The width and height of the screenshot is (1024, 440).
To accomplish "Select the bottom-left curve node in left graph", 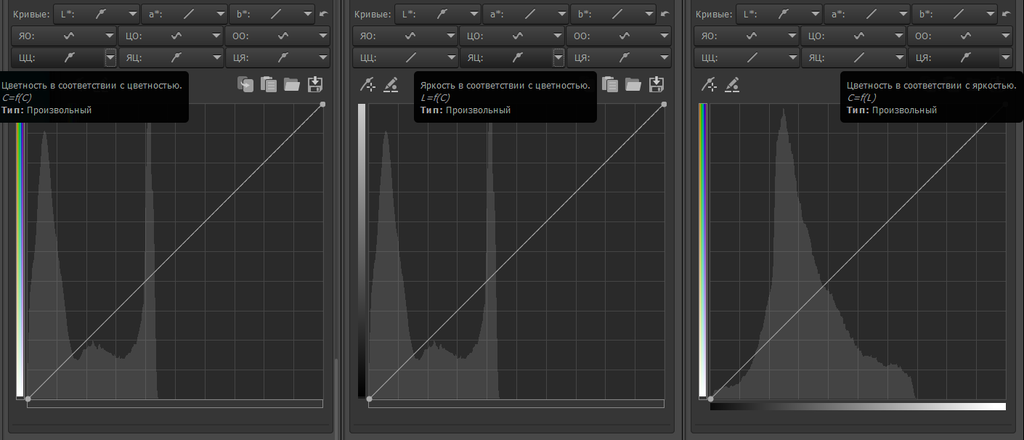I will pos(27,399).
